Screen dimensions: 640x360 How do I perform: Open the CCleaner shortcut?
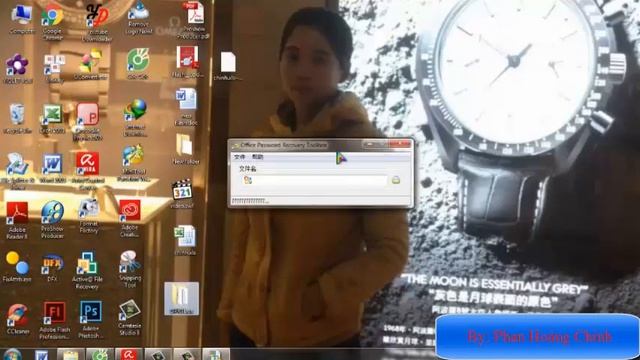pos(17,319)
